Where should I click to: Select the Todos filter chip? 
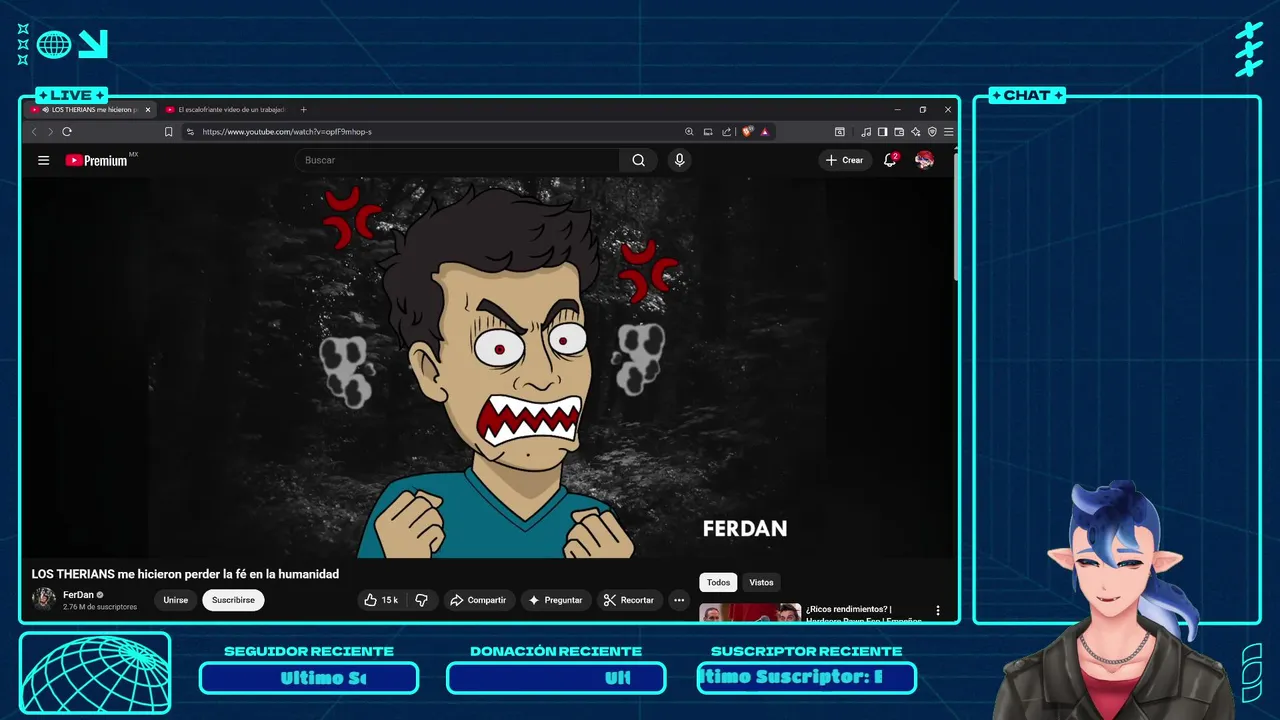tap(718, 582)
